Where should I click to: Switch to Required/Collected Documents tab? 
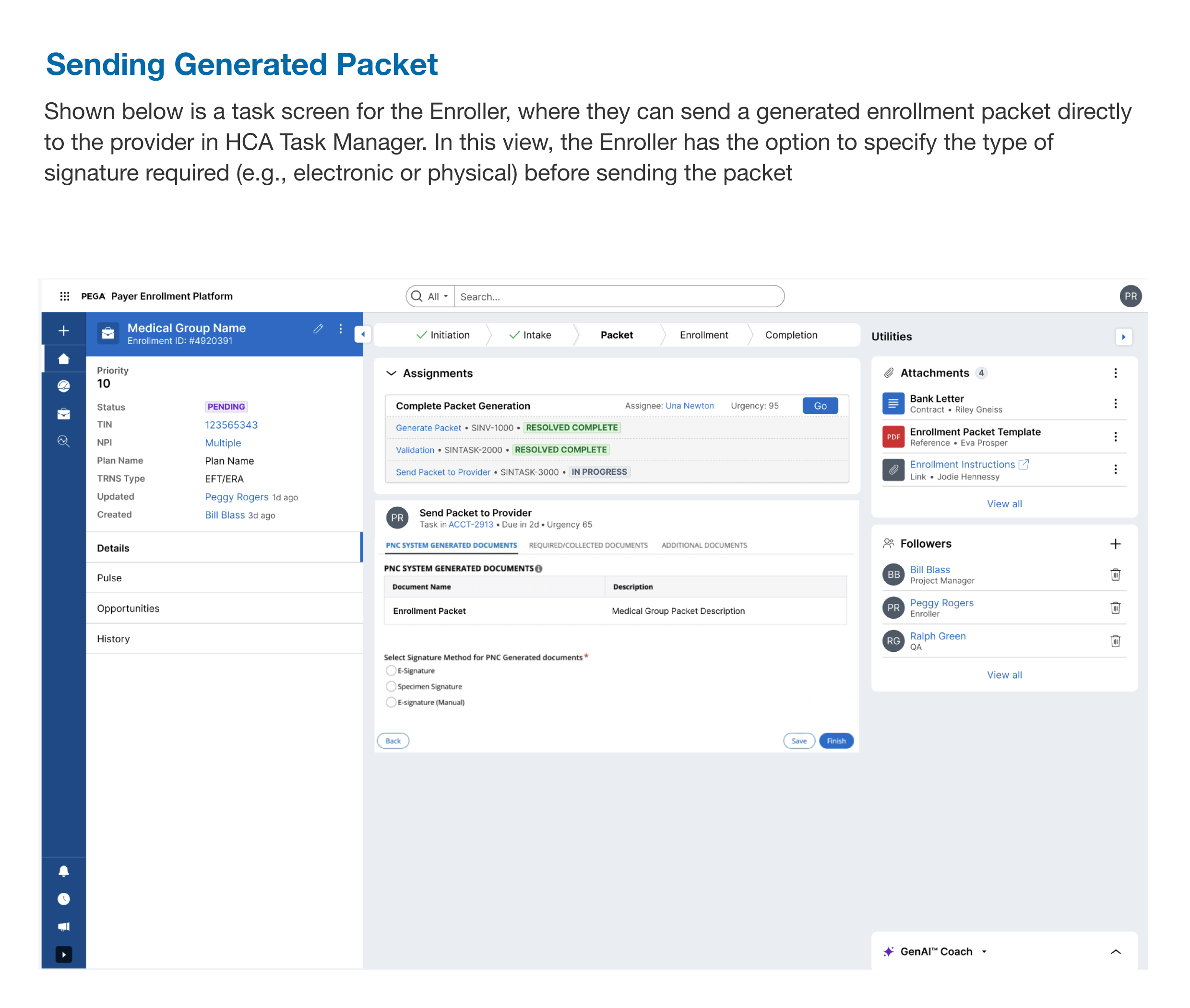[x=588, y=545]
